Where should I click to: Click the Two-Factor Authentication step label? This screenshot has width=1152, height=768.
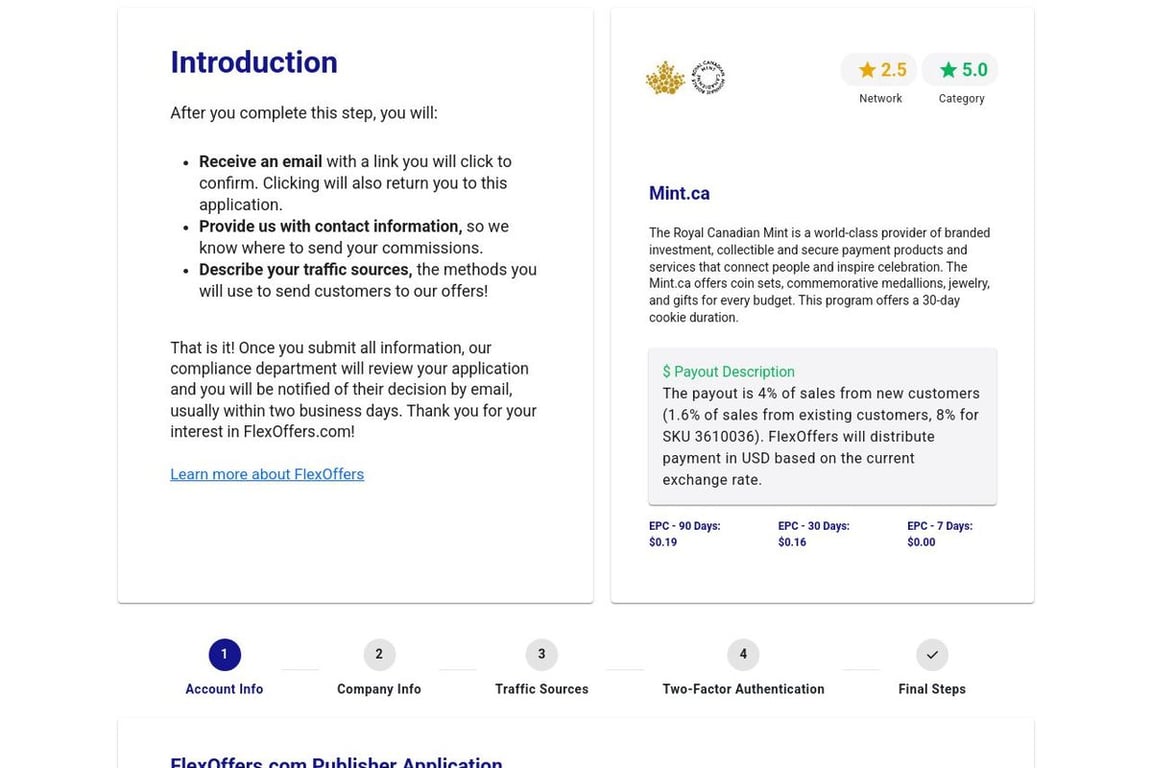[x=743, y=689]
